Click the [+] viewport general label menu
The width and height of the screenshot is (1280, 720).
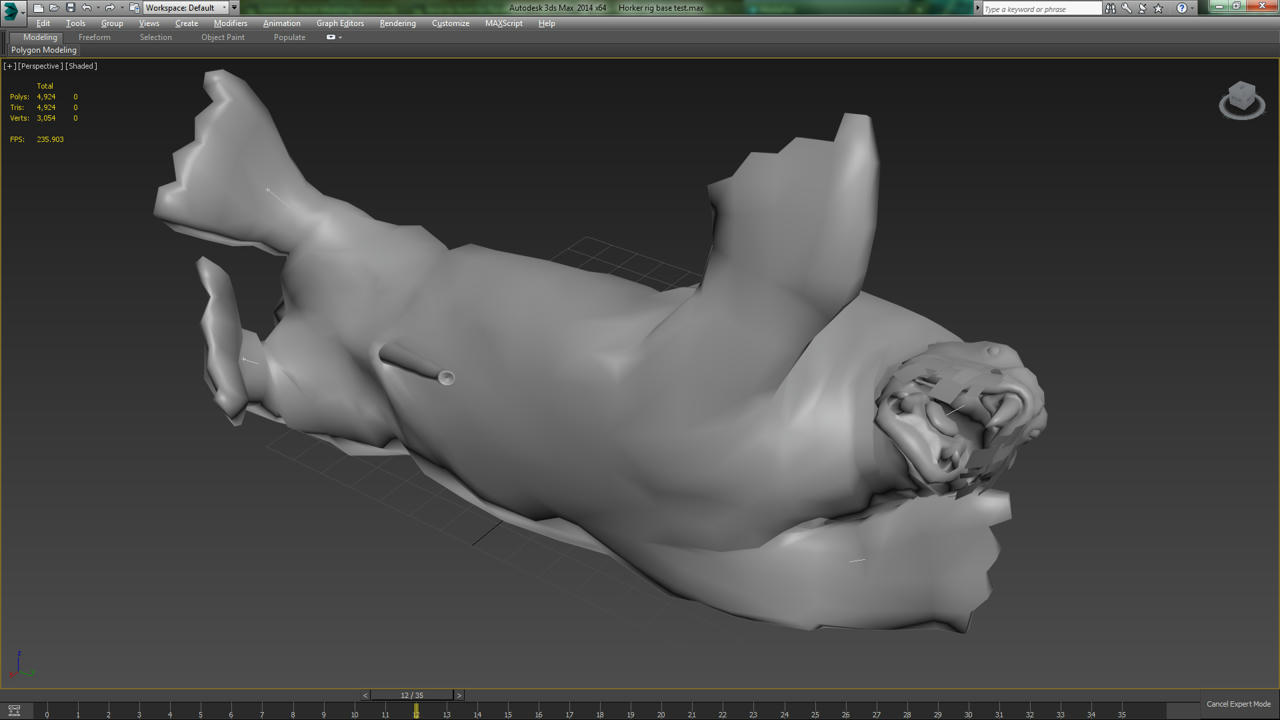pyautogui.click(x=10, y=66)
